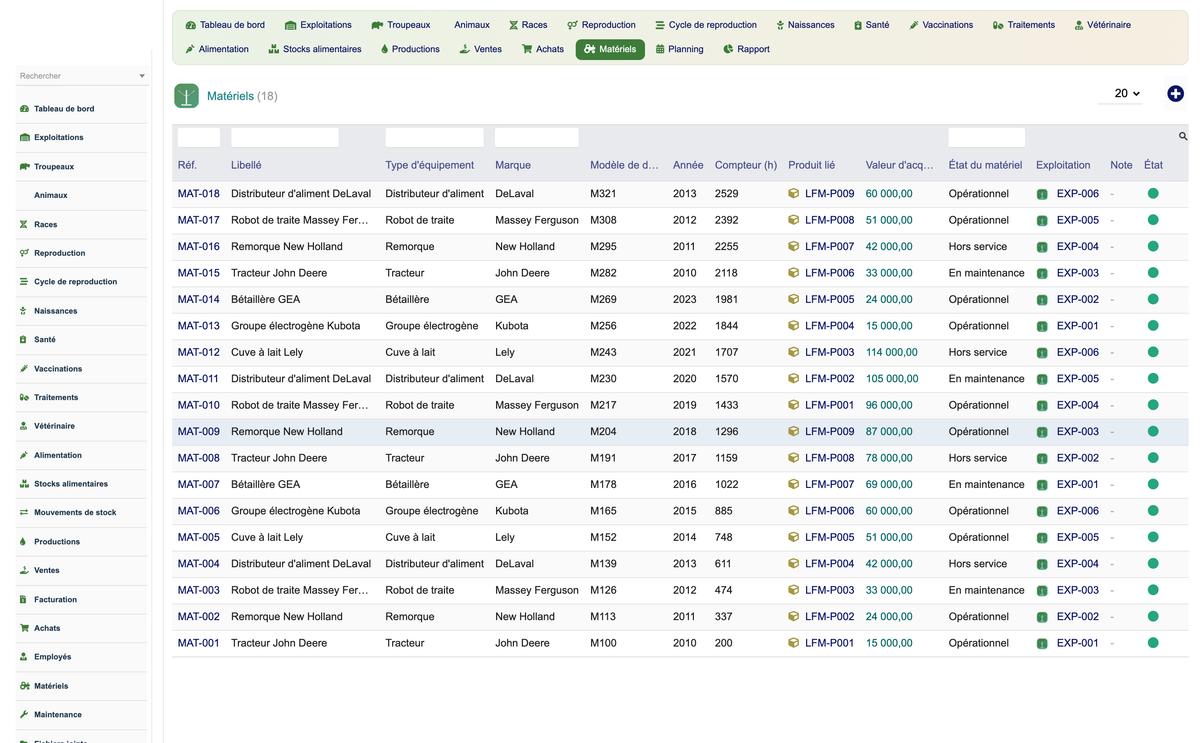Image resolution: width=1200 pixels, height=743 pixels.
Task: Click Vaccinations syringe icon in sidebar
Action: coord(24,369)
